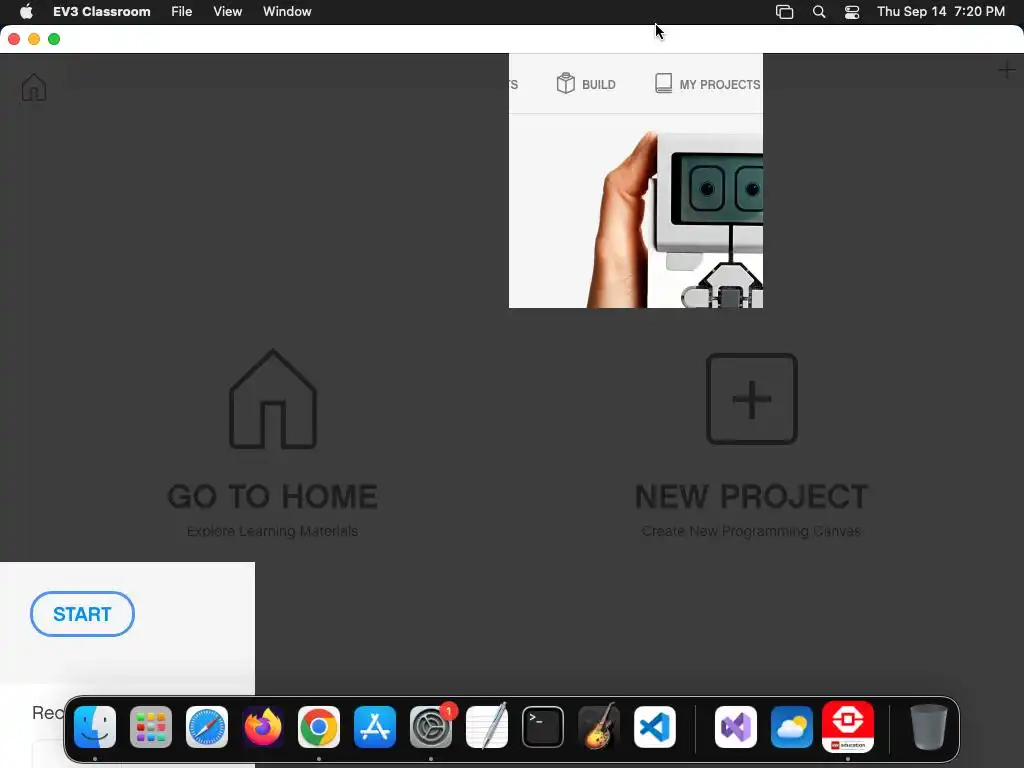The height and width of the screenshot is (768, 1024).
Task: Open TextEdit from the Dock
Action: point(487,727)
